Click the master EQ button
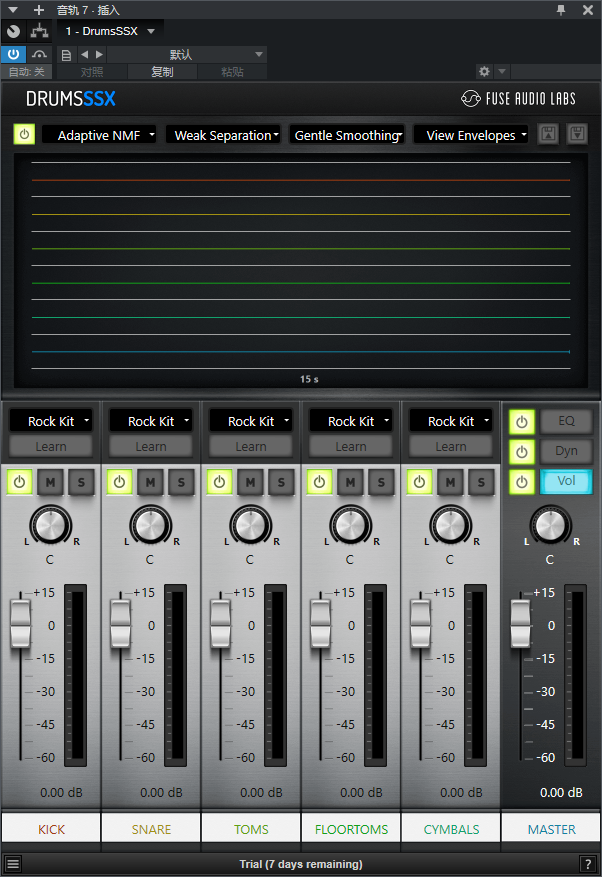Image resolution: width=602 pixels, height=877 pixels. point(566,421)
